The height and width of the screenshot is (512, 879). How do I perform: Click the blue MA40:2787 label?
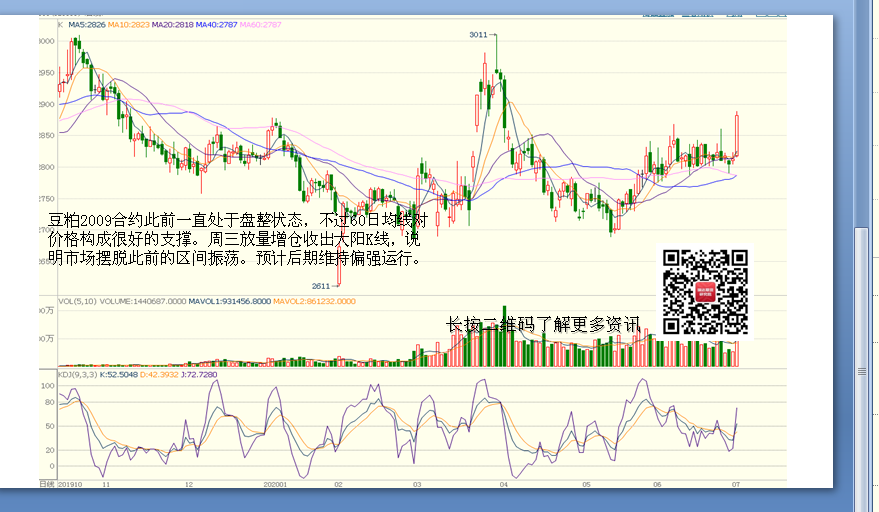217,24
